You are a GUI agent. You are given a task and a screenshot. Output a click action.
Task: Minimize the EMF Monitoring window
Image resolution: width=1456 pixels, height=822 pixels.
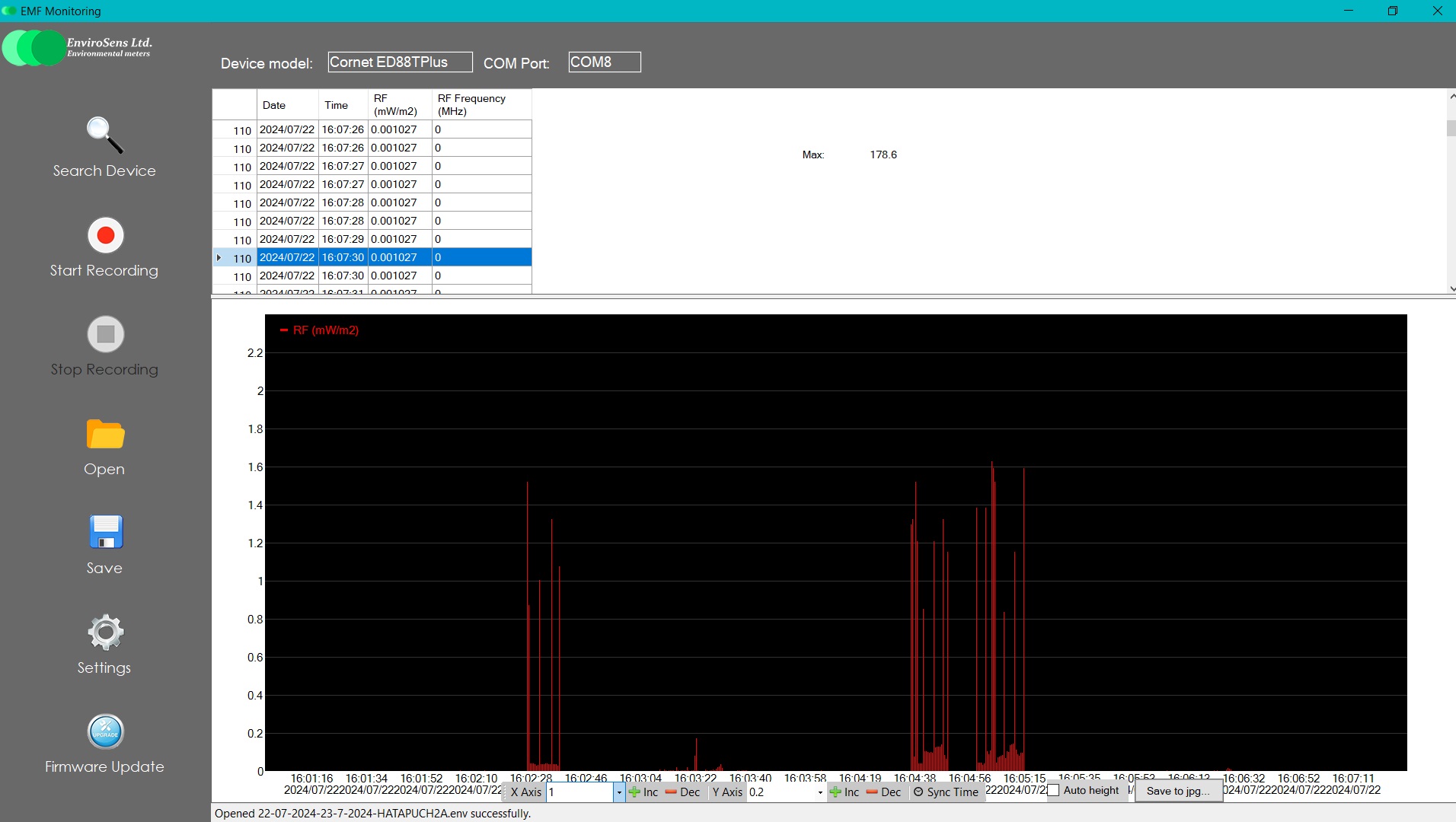1349,11
